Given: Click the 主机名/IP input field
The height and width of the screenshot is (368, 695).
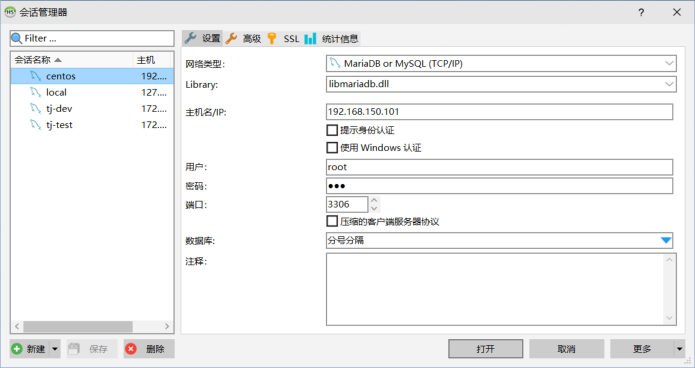Looking at the screenshot, I should coord(500,112).
